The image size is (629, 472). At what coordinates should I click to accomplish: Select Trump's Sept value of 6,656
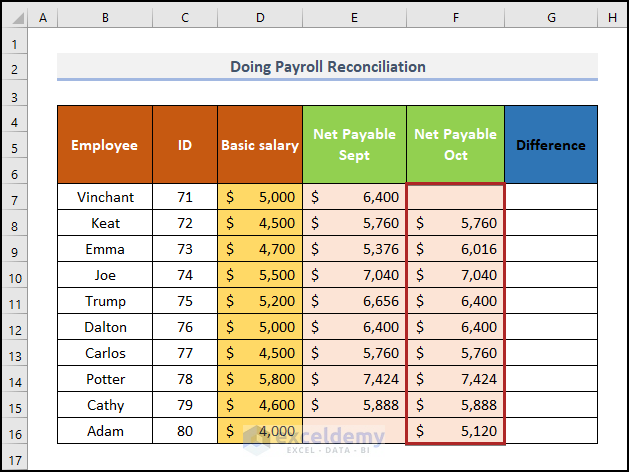click(354, 301)
